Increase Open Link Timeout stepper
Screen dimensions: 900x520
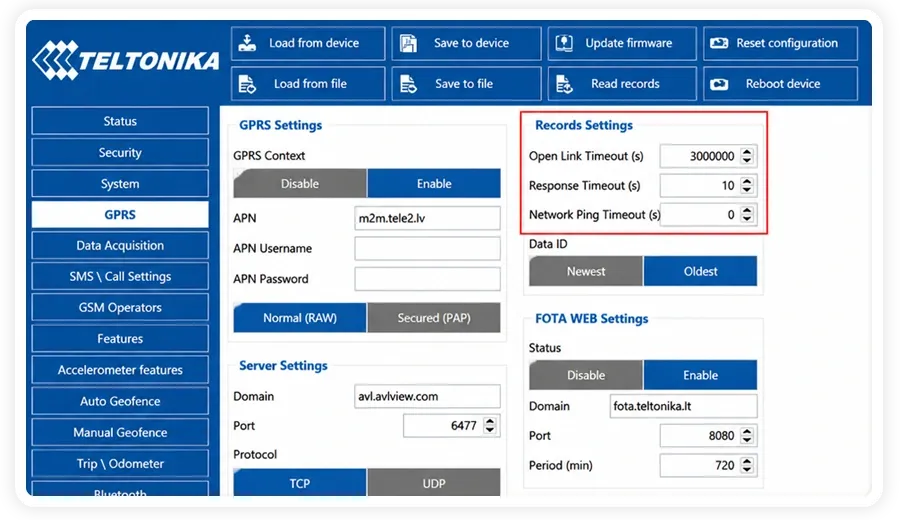point(747,152)
